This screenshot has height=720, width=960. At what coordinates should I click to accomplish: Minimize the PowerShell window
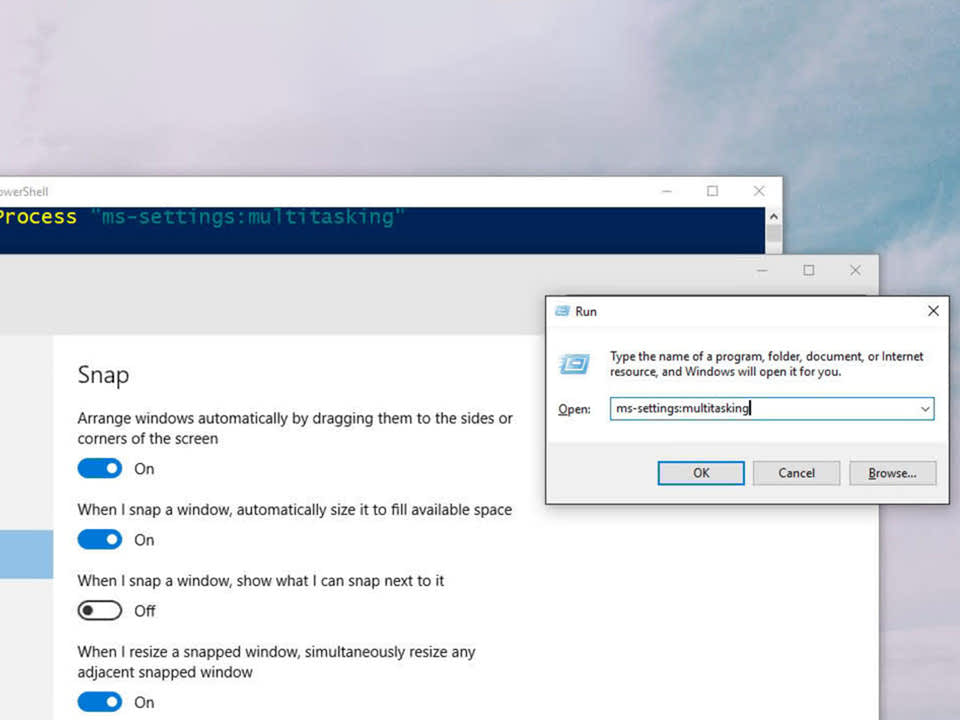666,191
